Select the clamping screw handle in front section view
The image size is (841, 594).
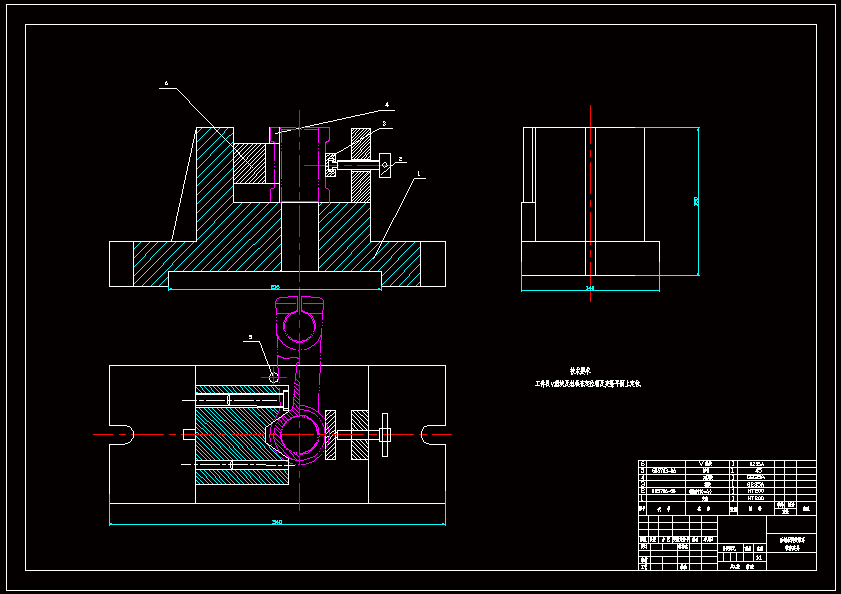(385, 165)
